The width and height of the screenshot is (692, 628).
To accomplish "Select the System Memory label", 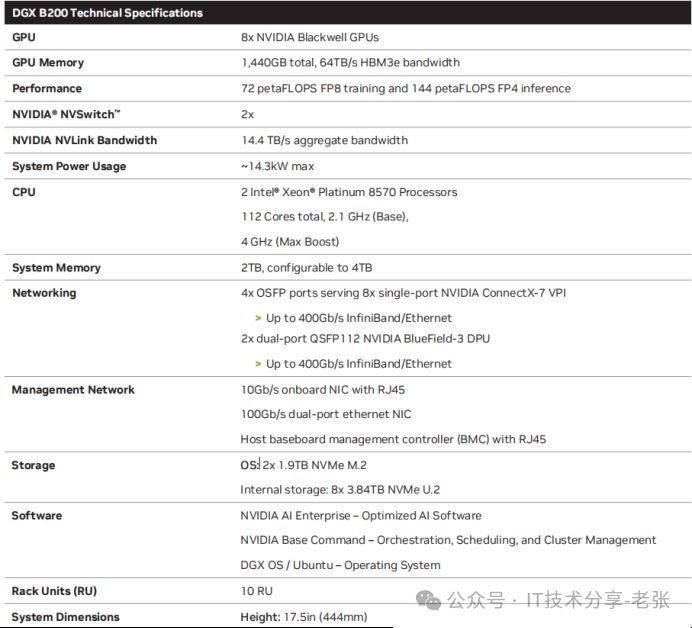I will pos(56,268).
